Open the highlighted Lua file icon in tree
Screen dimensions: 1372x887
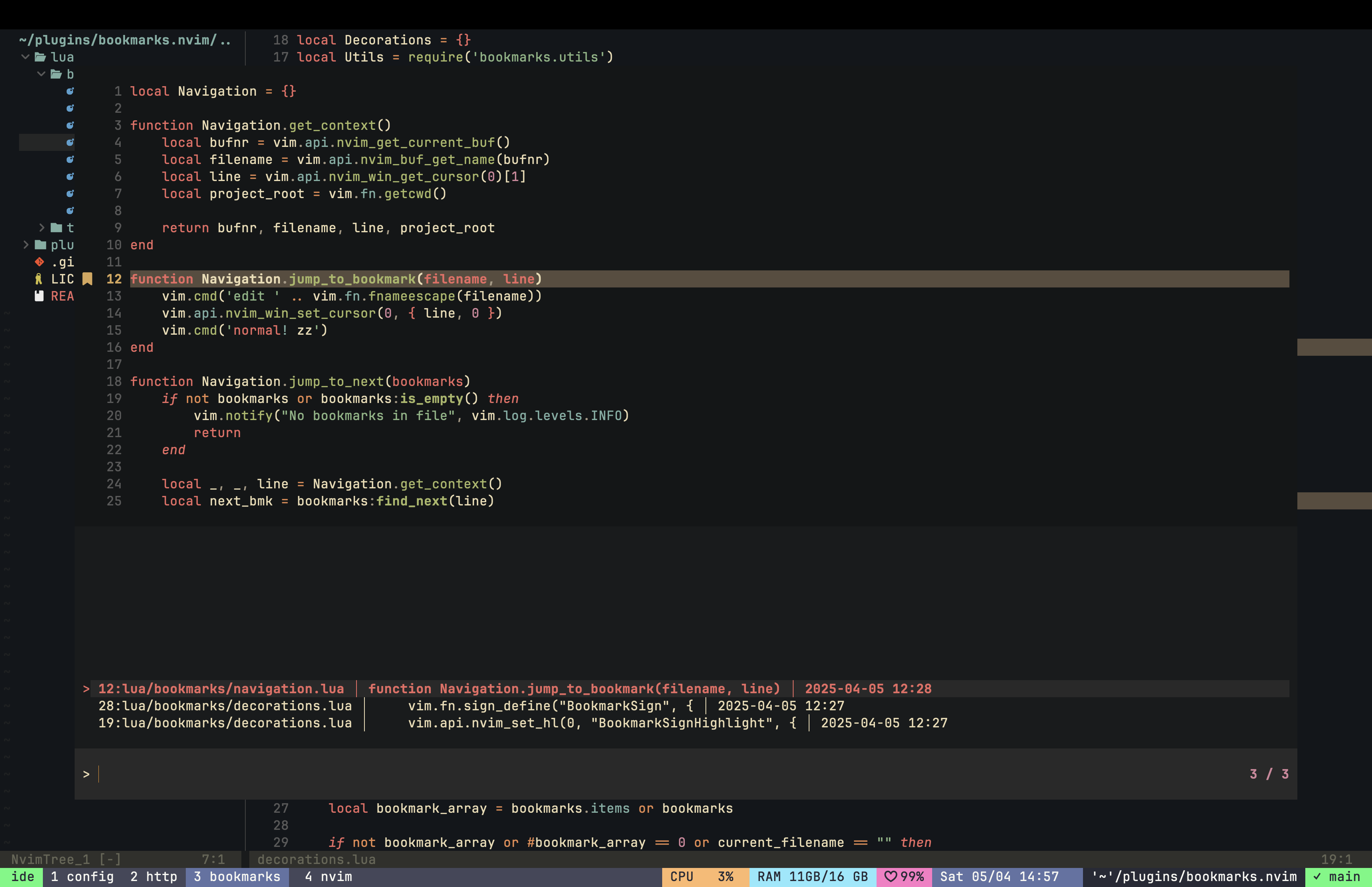pyautogui.click(x=70, y=142)
